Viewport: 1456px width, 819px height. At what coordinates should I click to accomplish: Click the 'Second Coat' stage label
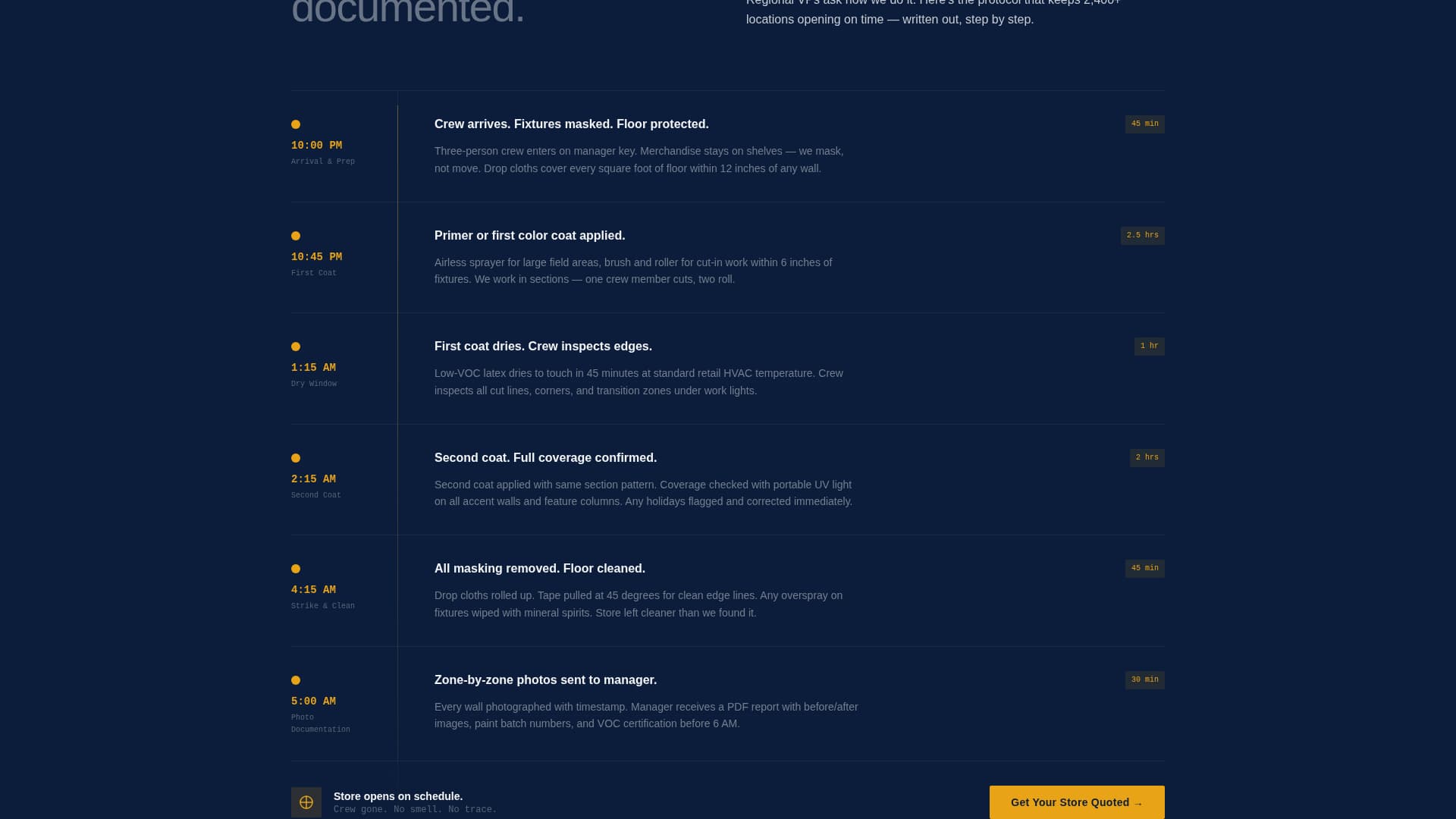tap(316, 495)
